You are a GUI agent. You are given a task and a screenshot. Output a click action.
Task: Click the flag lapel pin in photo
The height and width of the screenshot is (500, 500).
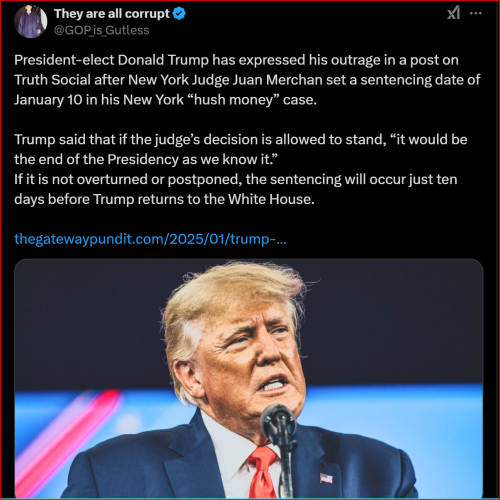[326, 478]
